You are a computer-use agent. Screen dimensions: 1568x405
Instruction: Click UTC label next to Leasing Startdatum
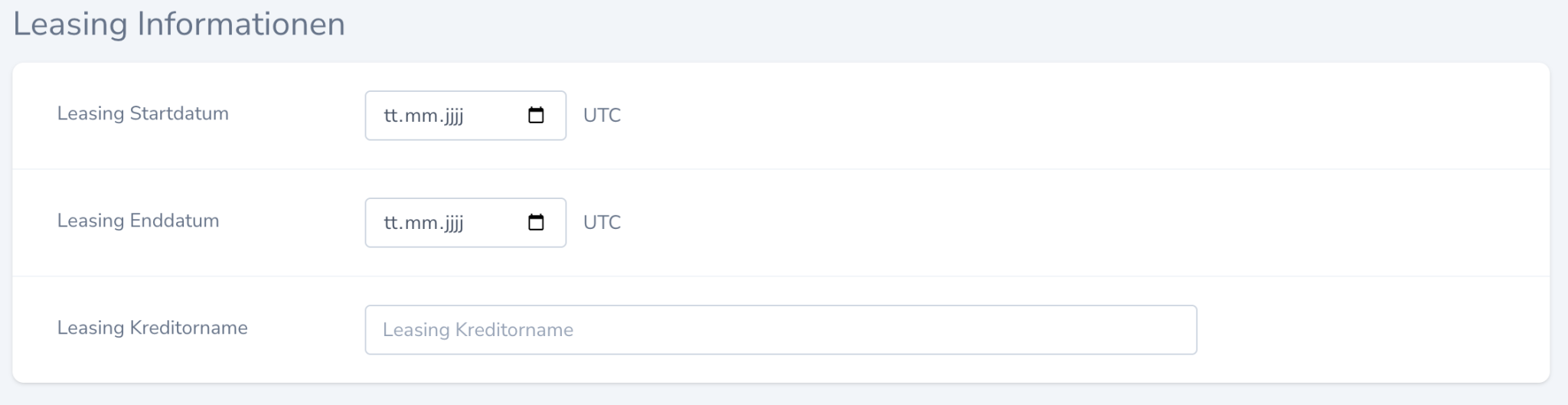602,116
